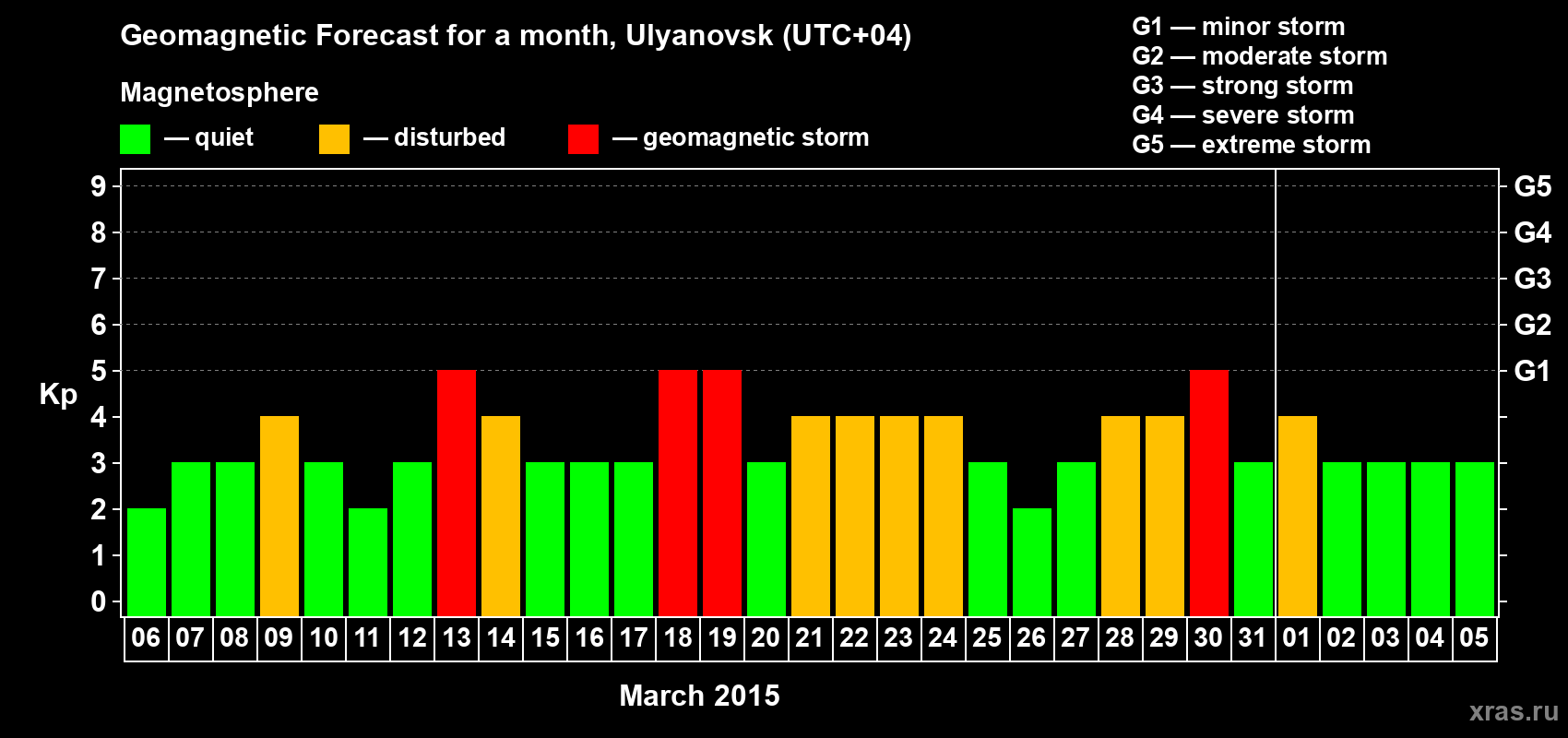This screenshot has width=1568, height=738.
Task: Click the 'G1 — minor storm' legend text
Action: point(1238,27)
